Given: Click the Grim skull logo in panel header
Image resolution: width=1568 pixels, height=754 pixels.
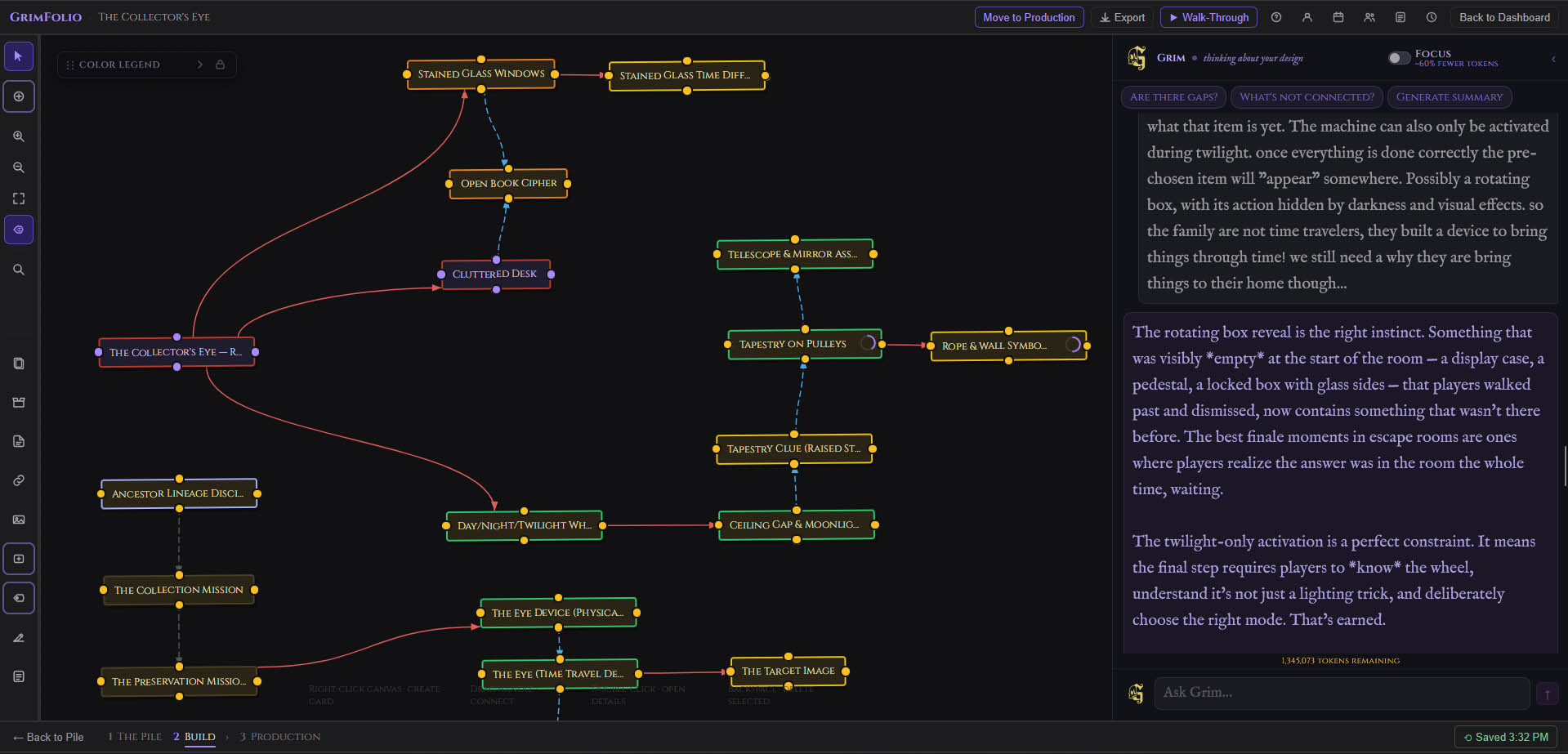Looking at the screenshot, I should pyautogui.click(x=1137, y=58).
